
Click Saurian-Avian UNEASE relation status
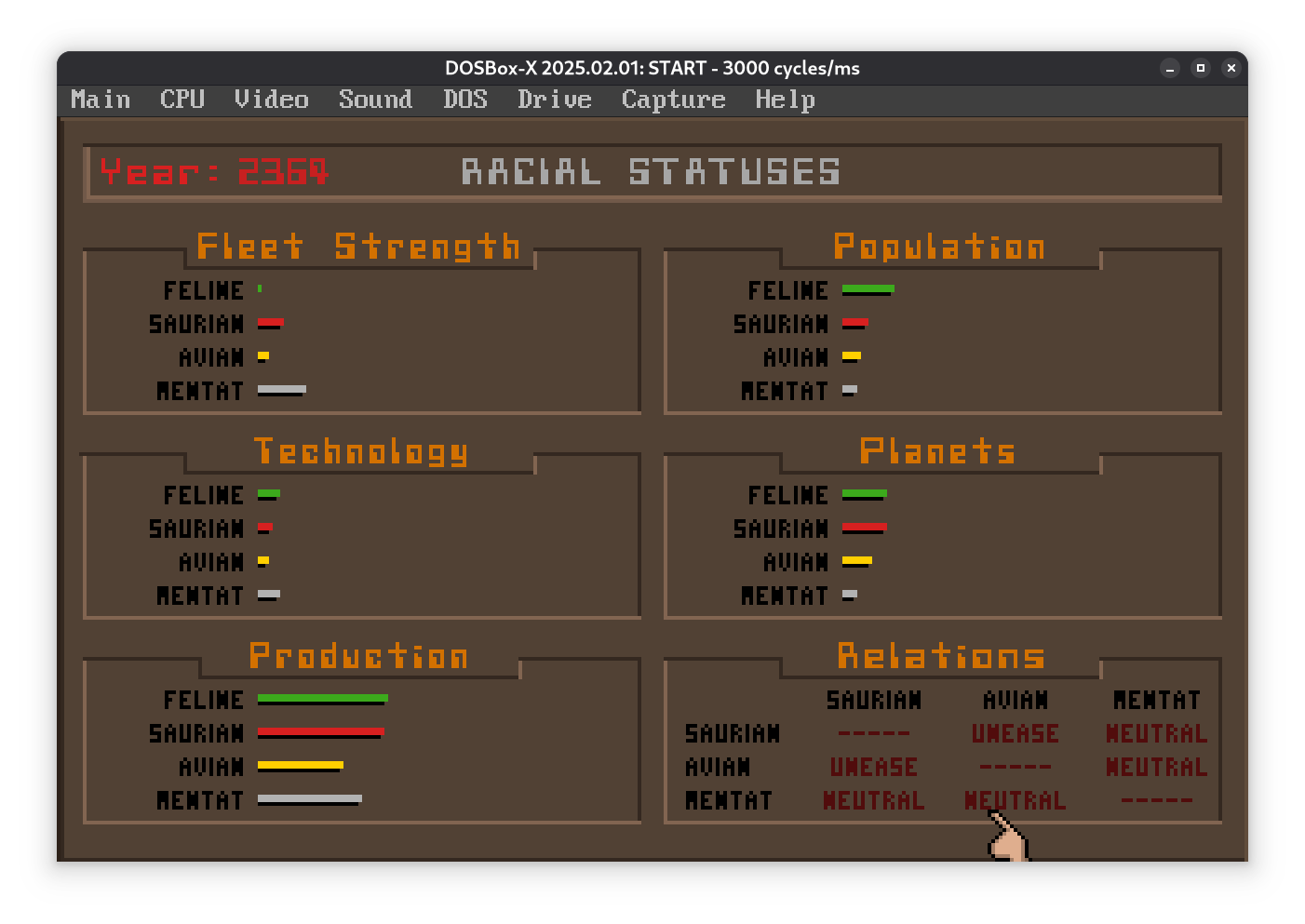pyautogui.click(x=1015, y=734)
